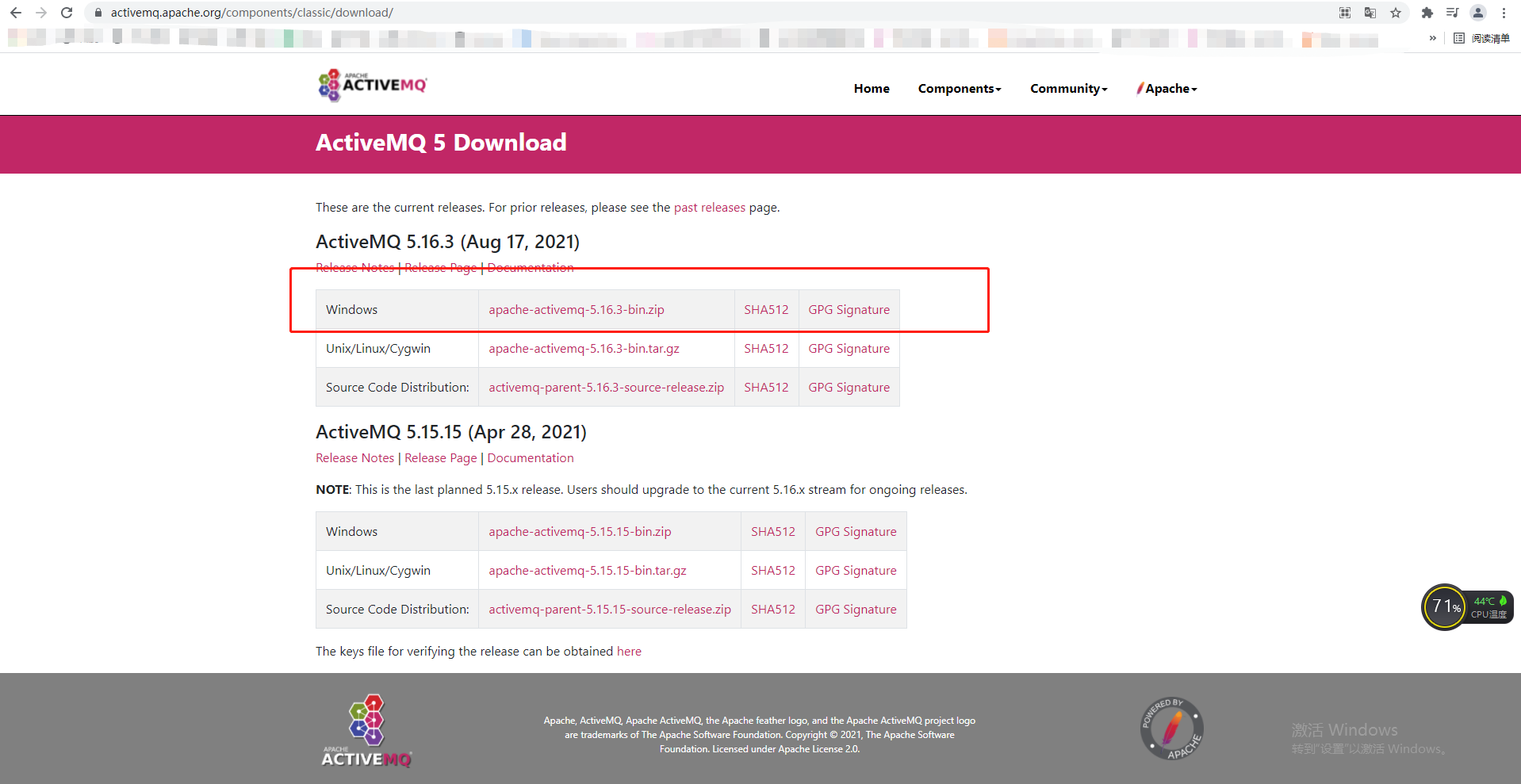Go to the Home nav item
Screen dimensions: 1521x784
click(872, 89)
